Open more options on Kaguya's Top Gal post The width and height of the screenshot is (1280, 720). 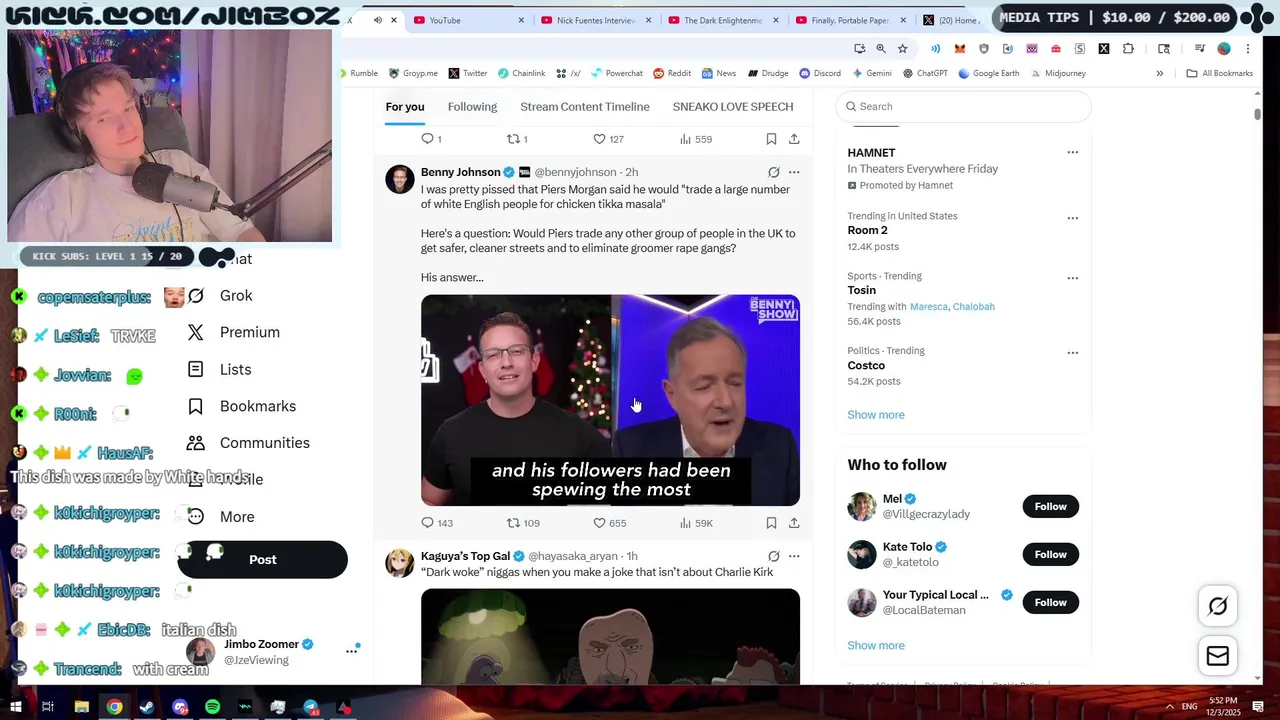pos(794,556)
